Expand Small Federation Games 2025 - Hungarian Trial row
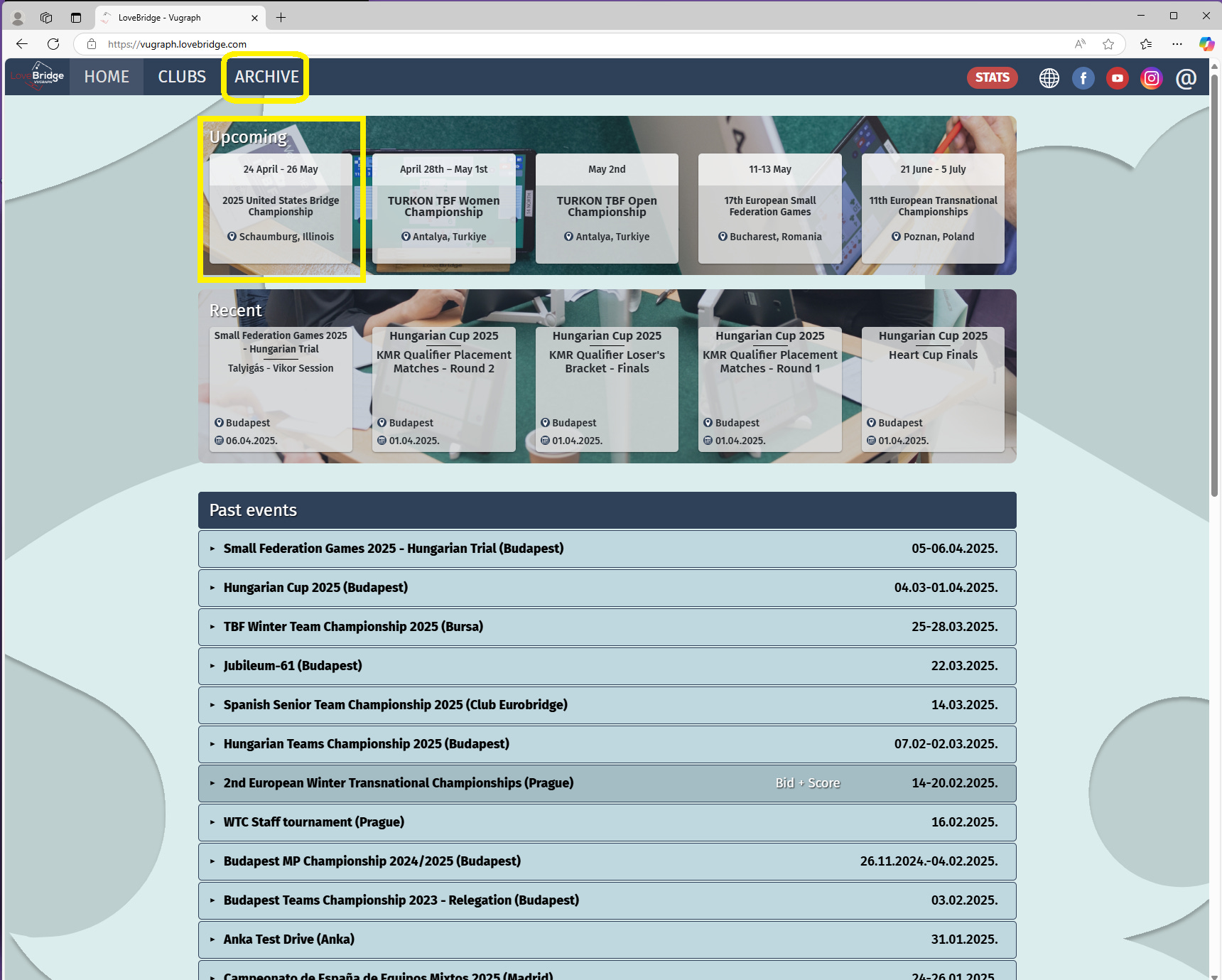1222x980 pixels. (x=607, y=549)
